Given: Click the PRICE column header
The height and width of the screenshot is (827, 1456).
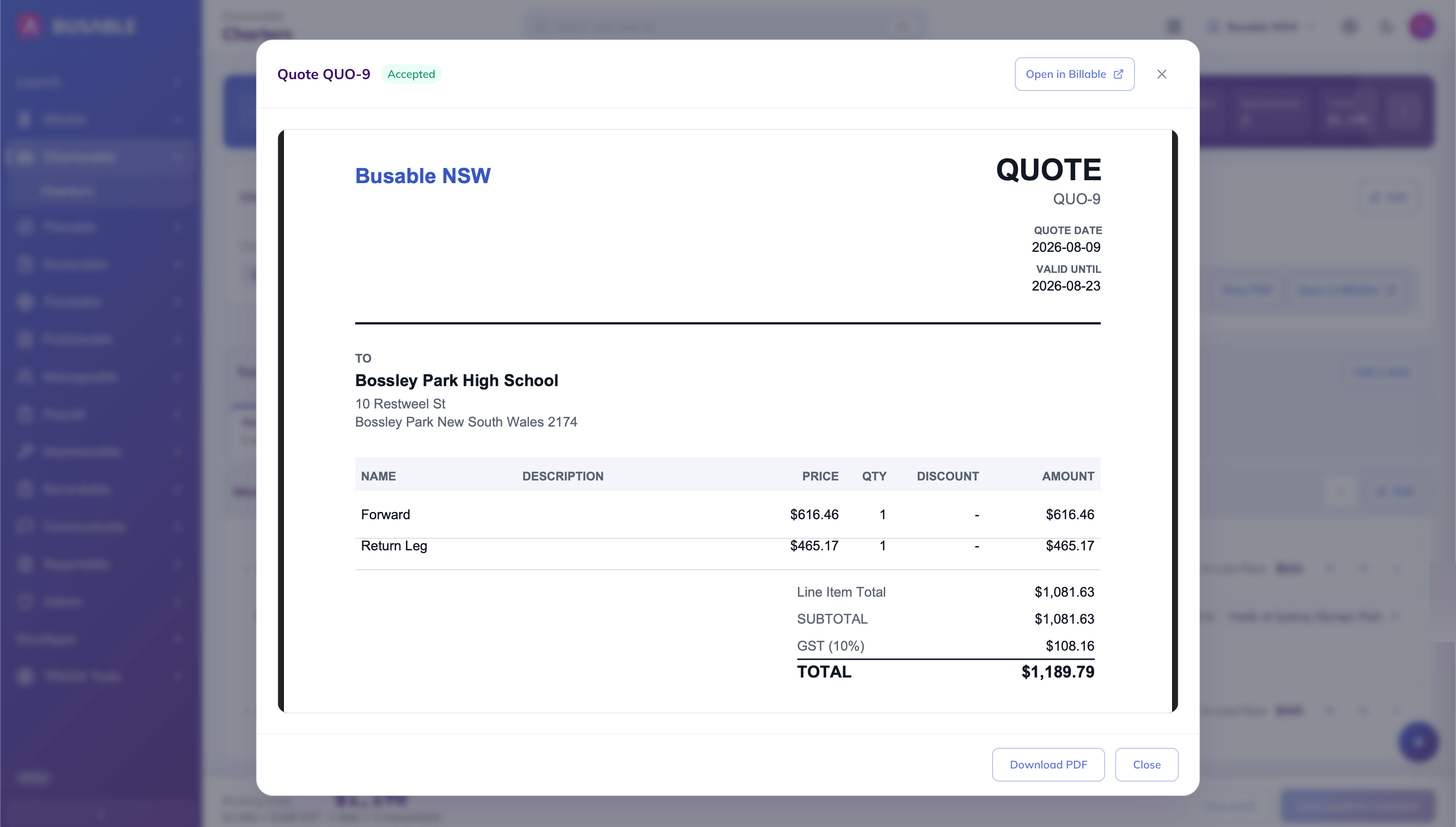Looking at the screenshot, I should point(820,476).
